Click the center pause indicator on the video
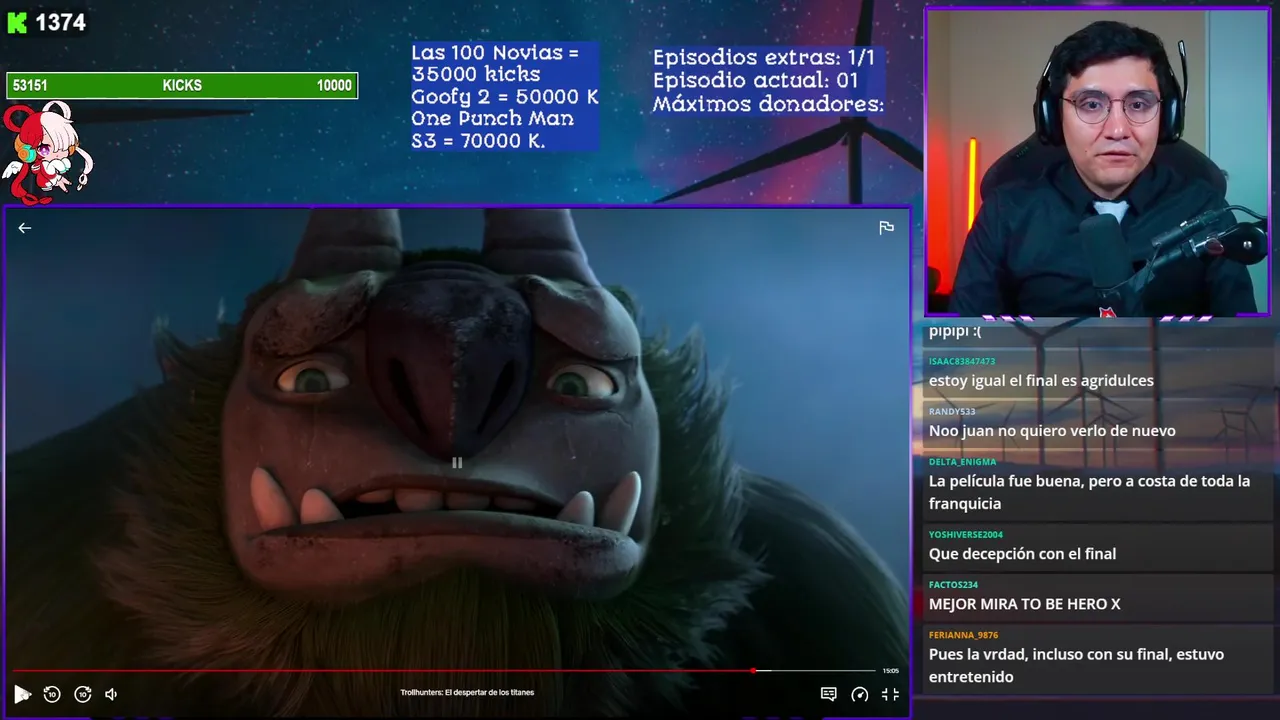Viewport: 1280px width, 720px height. [457, 463]
